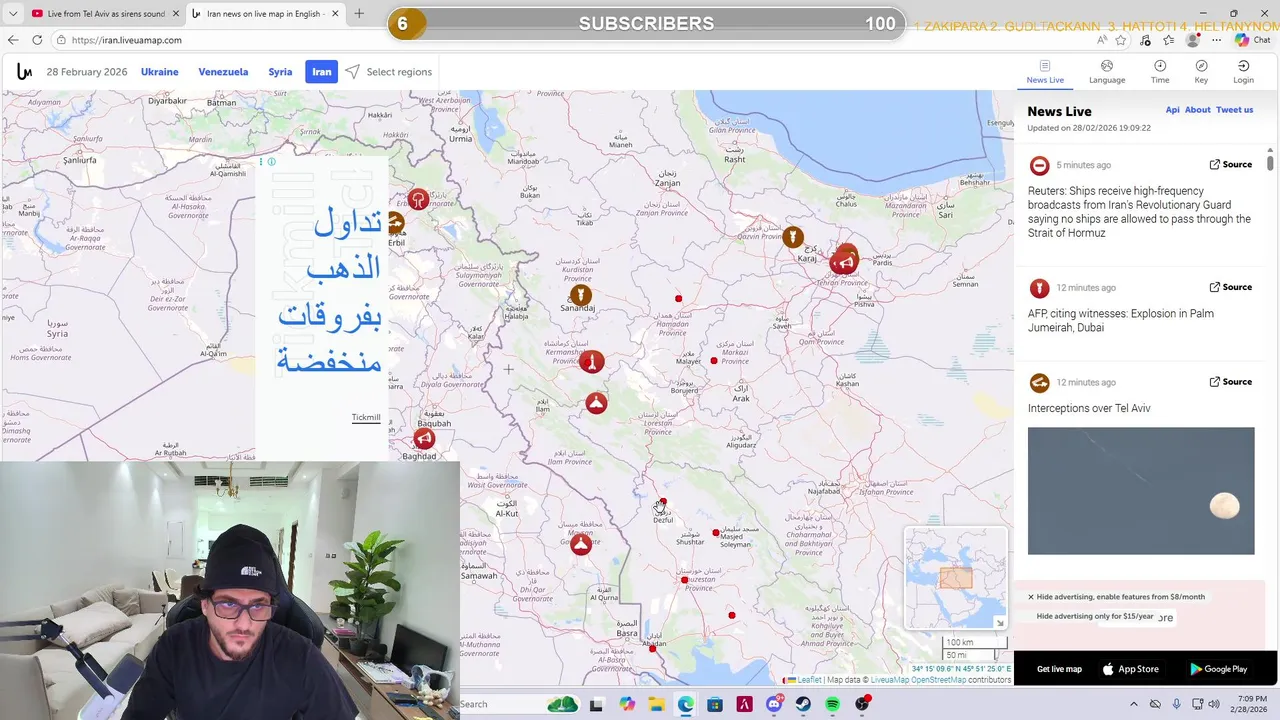Click the AFP Palm Jumeirah explosion headline

1121,320
